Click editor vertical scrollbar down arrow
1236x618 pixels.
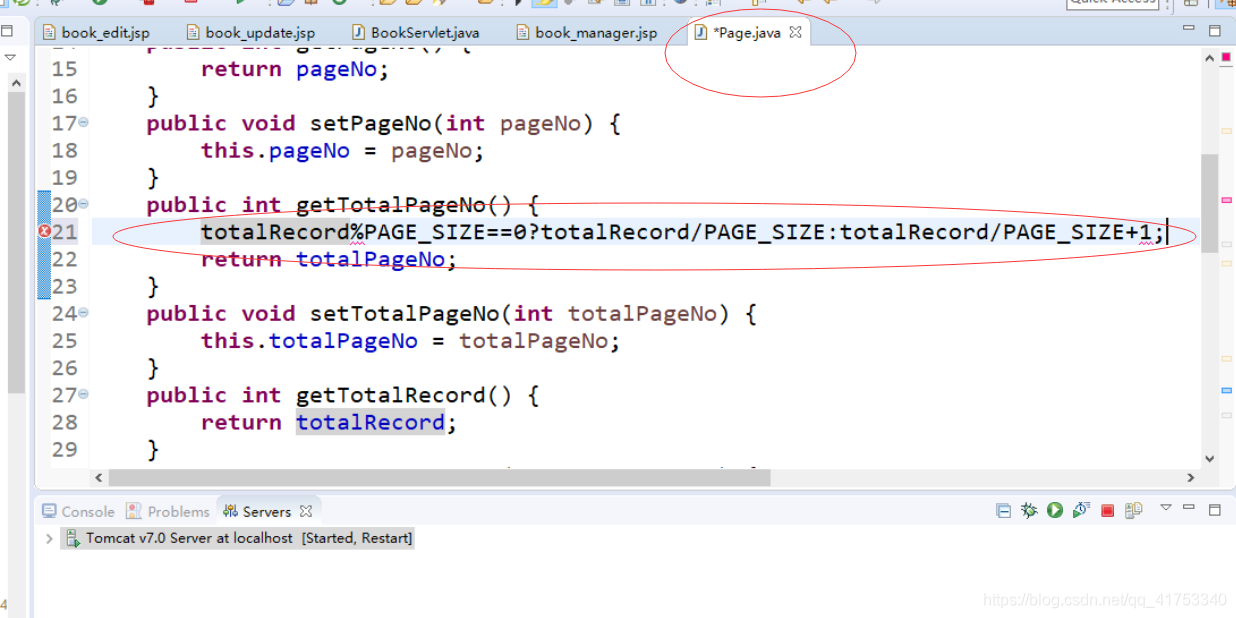pyautogui.click(x=1210, y=459)
